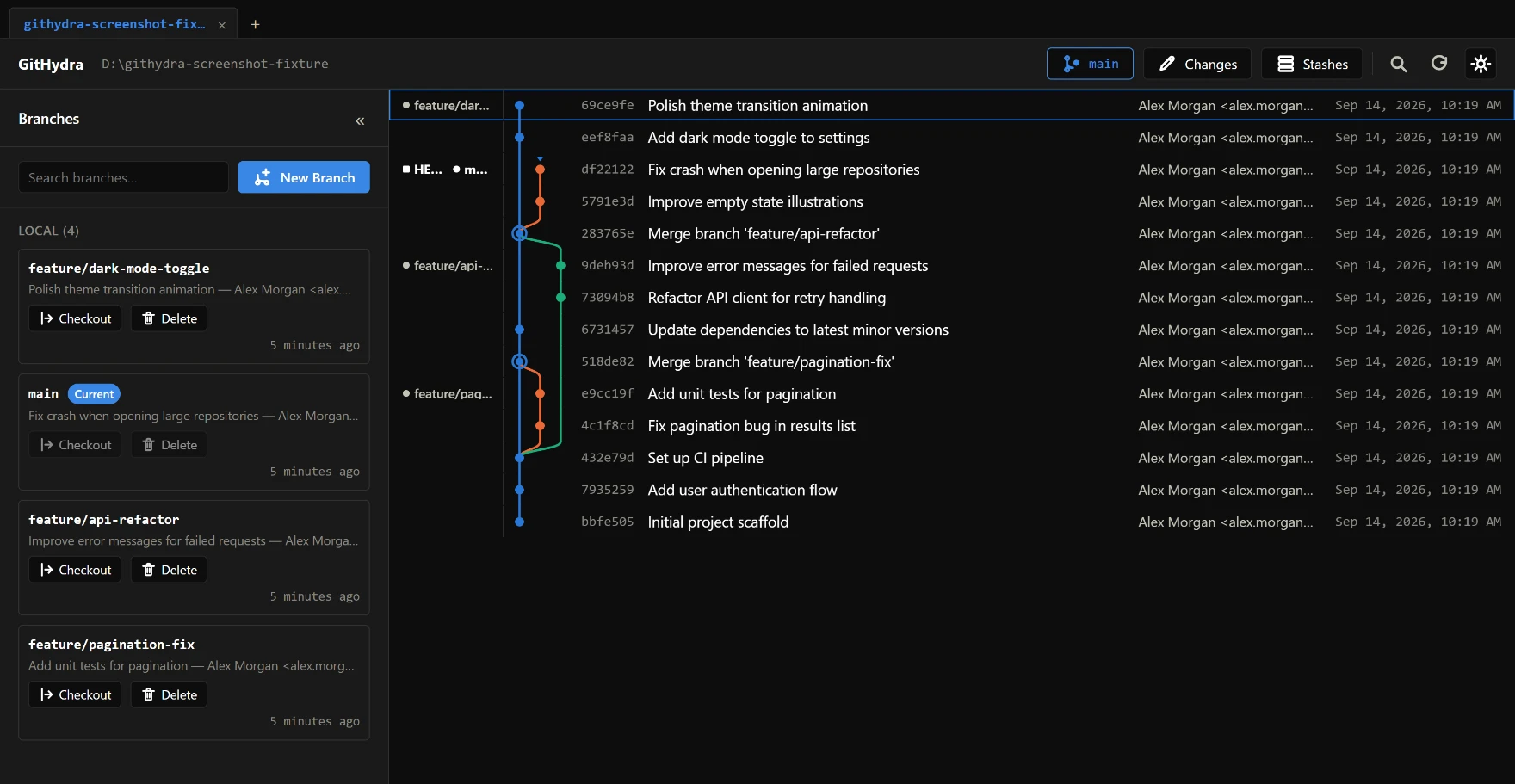Delete feature/pagination-fix branch

click(x=170, y=694)
